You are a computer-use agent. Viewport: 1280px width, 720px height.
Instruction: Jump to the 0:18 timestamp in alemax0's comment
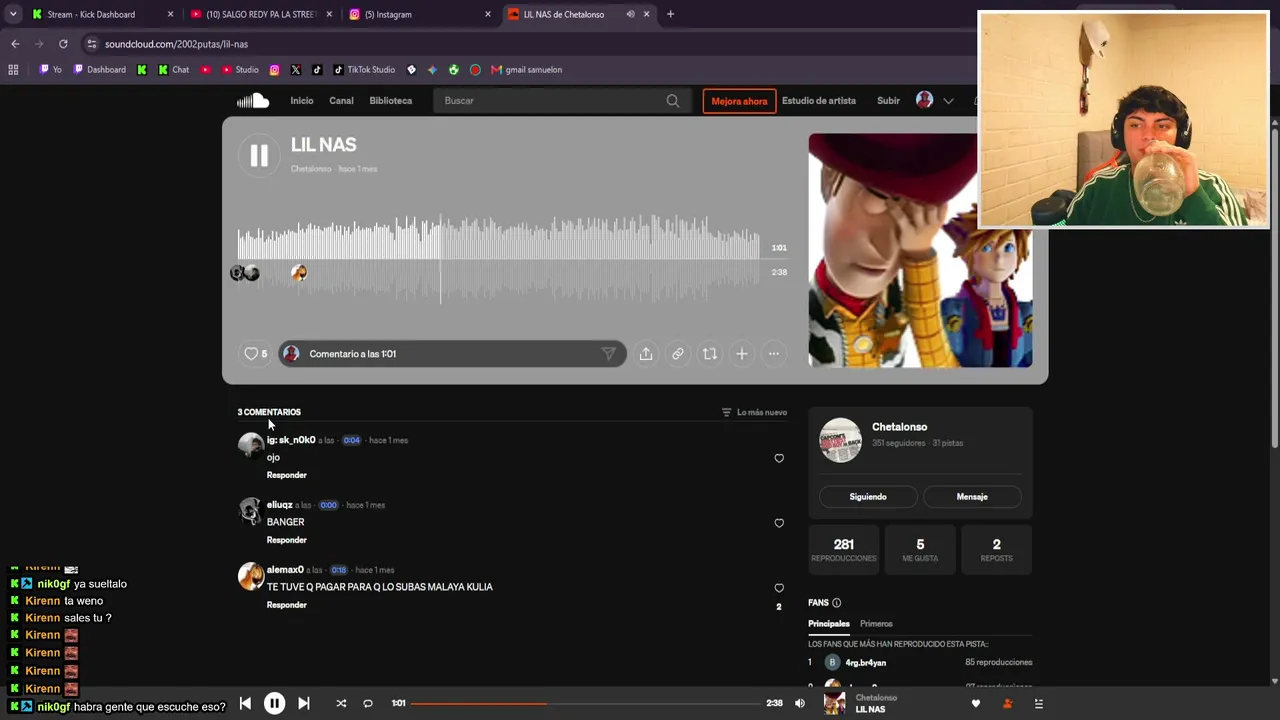[x=339, y=570]
